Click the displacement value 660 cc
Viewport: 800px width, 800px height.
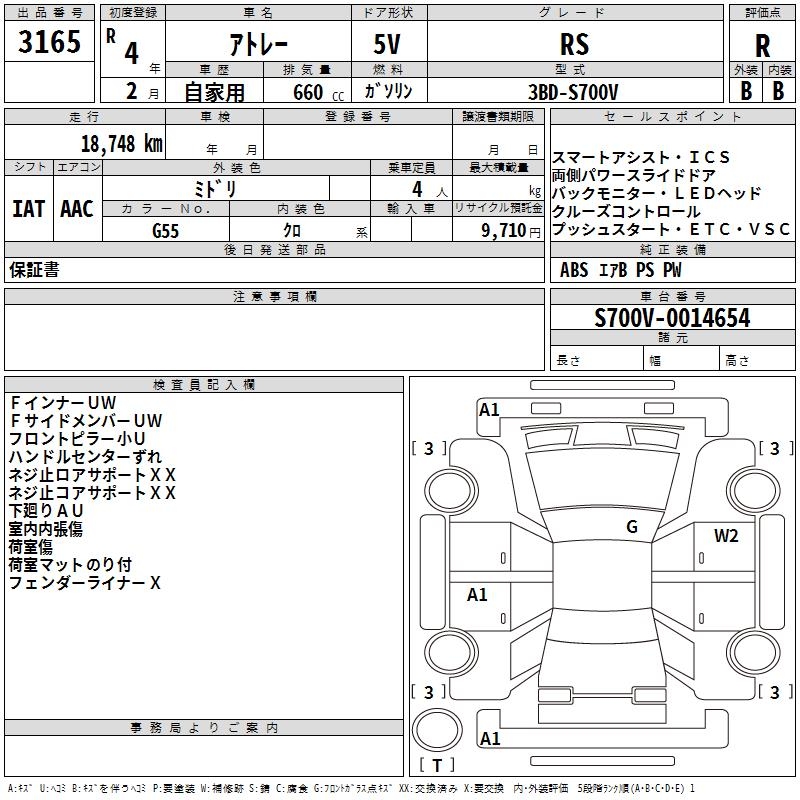point(318,92)
